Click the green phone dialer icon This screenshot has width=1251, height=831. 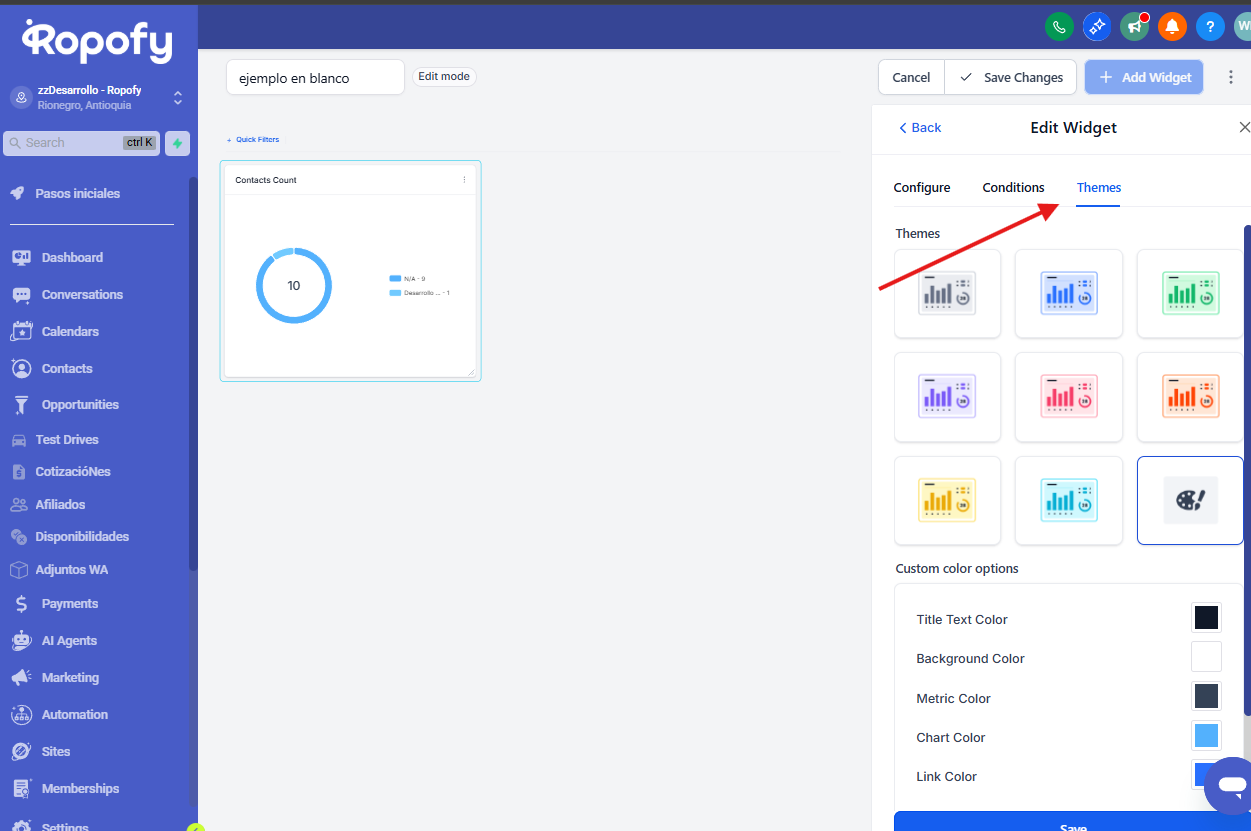tap(1059, 27)
